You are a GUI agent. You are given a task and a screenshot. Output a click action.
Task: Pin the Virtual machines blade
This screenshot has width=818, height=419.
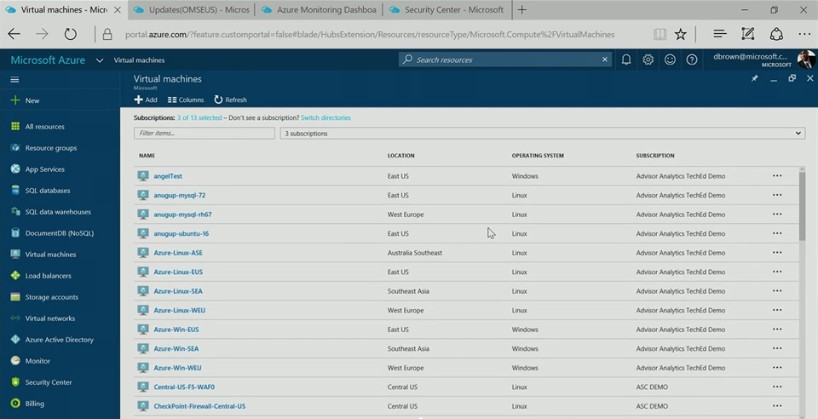[754, 78]
